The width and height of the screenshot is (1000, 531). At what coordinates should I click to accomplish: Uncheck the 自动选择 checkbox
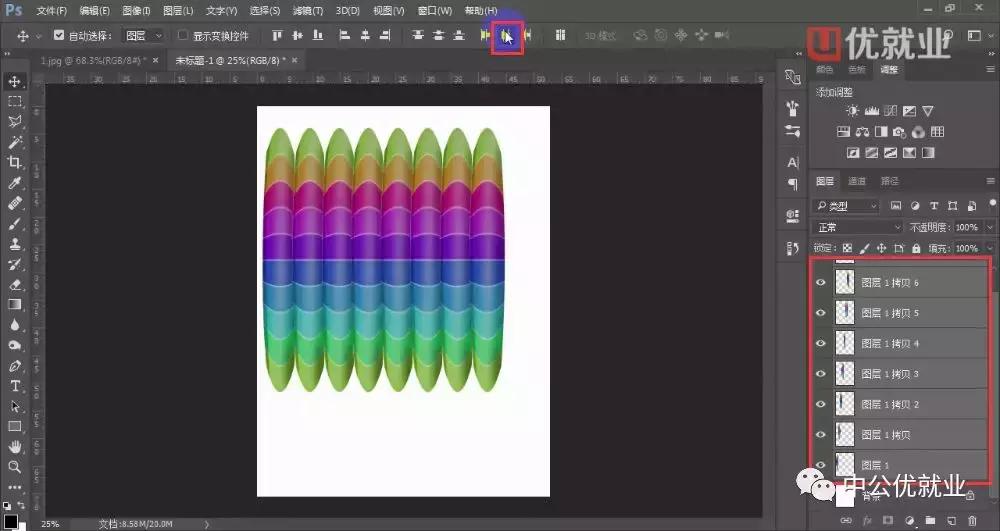(58, 36)
